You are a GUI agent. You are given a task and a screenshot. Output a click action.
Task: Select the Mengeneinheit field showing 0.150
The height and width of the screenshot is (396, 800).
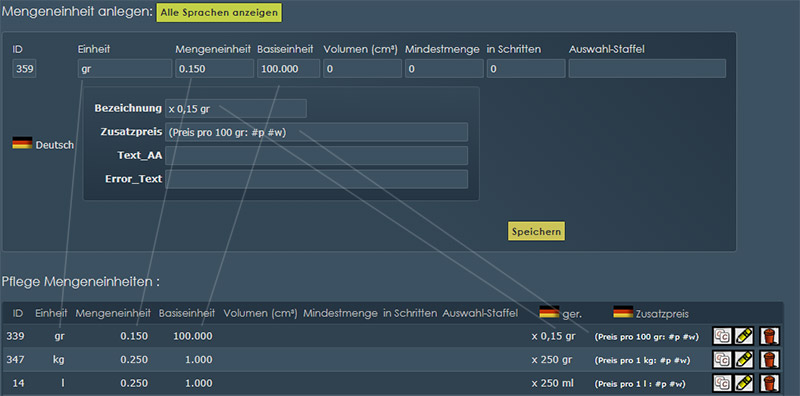click(x=215, y=68)
